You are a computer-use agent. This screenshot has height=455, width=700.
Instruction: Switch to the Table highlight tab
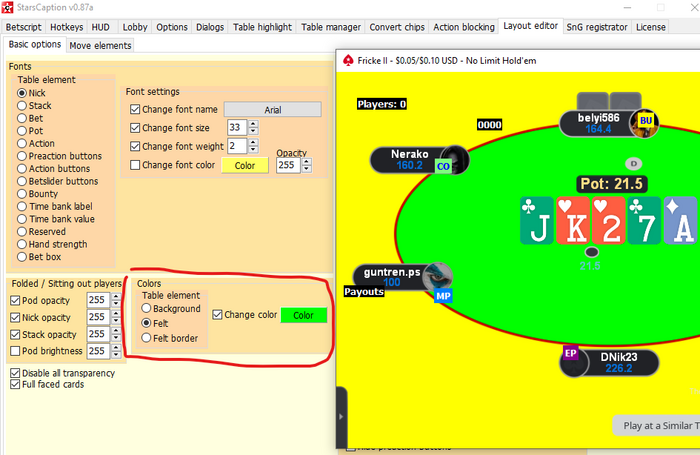coord(262,27)
